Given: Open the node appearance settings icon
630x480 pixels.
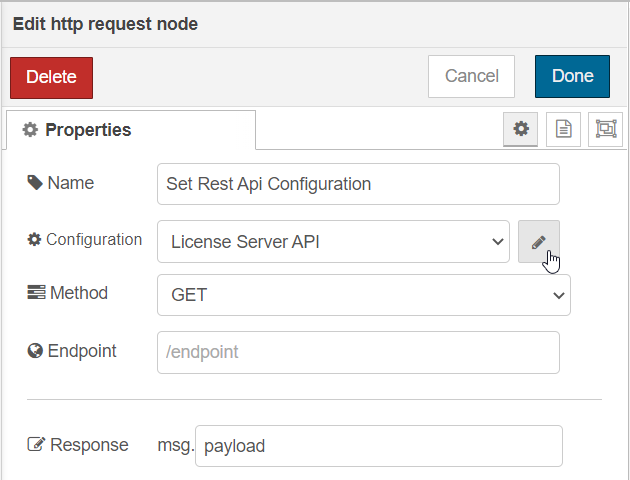Looking at the screenshot, I should pyautogui.click(x=605, y=129).
